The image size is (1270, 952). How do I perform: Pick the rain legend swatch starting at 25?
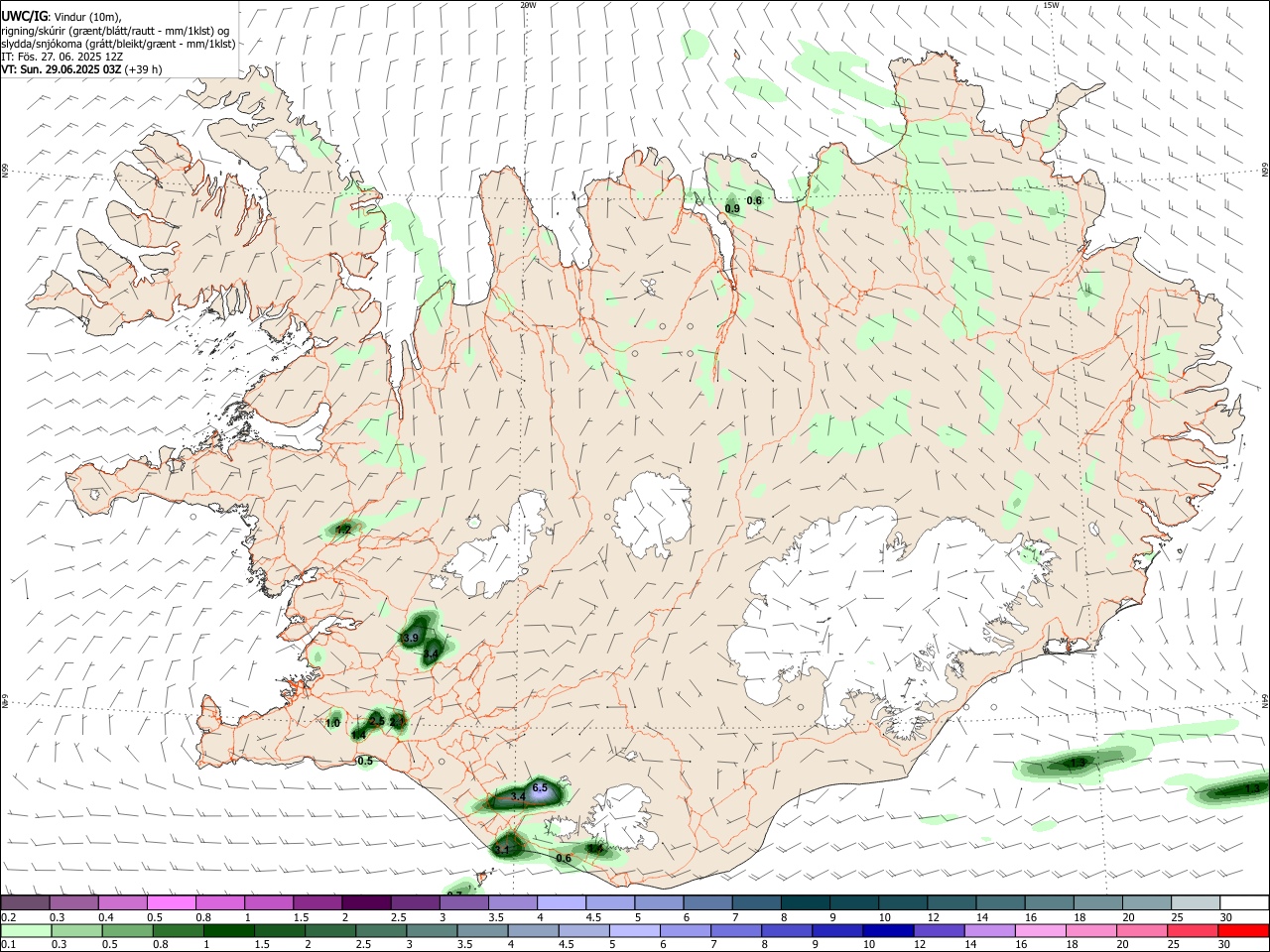click(x=1193, y=931)
